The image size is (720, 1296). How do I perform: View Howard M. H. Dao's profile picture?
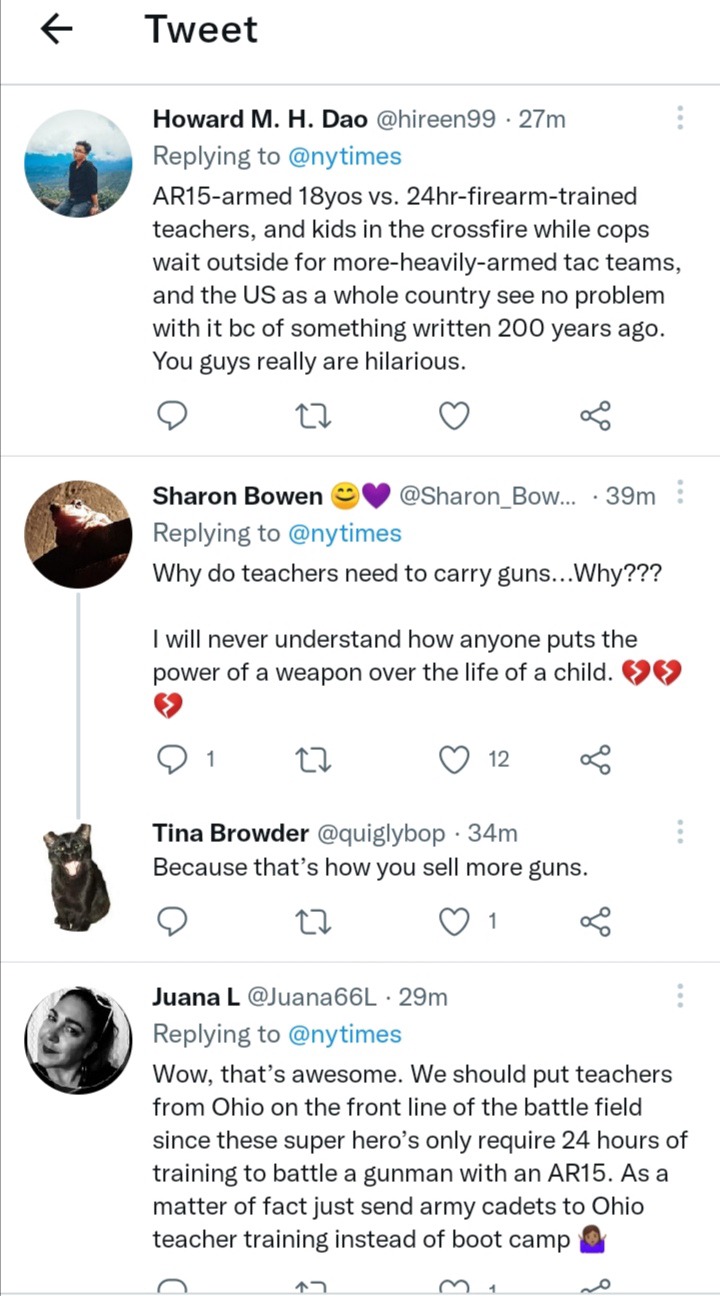78,164
